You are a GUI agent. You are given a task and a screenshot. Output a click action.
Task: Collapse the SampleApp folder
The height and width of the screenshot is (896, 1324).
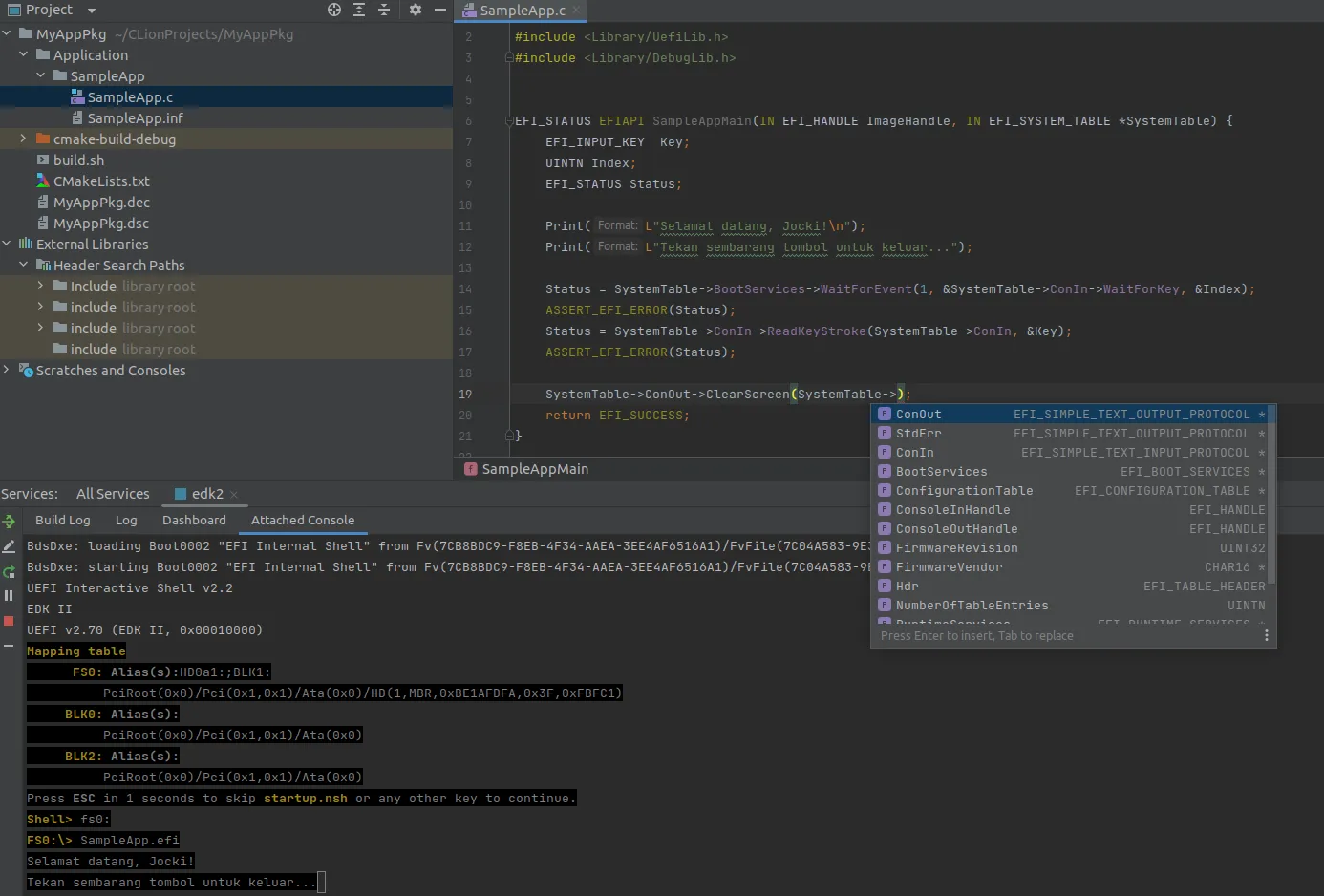41,75
